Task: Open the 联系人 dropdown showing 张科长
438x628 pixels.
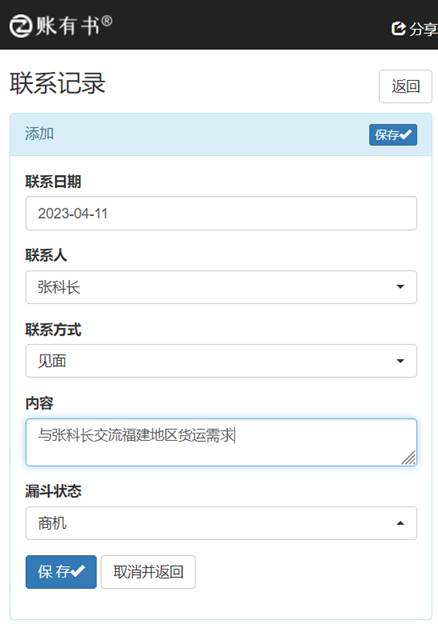Action: point(221,287)
